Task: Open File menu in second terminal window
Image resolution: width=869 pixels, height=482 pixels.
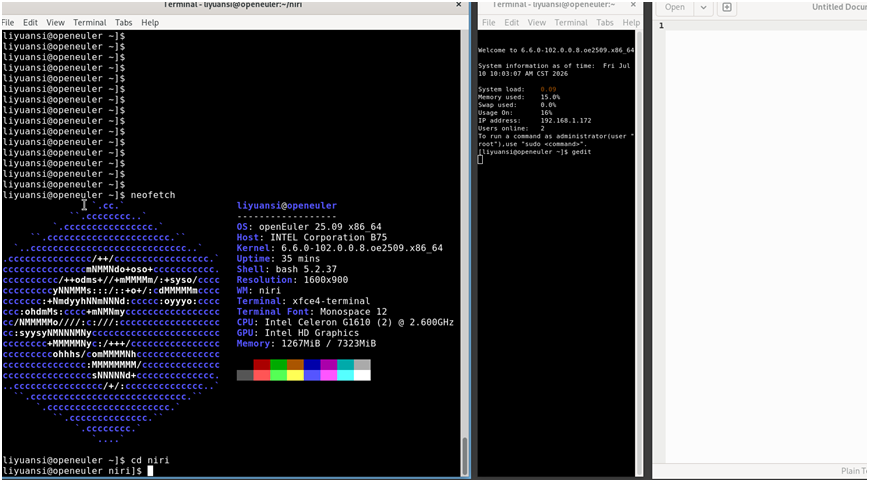Action: coord(489,23)
